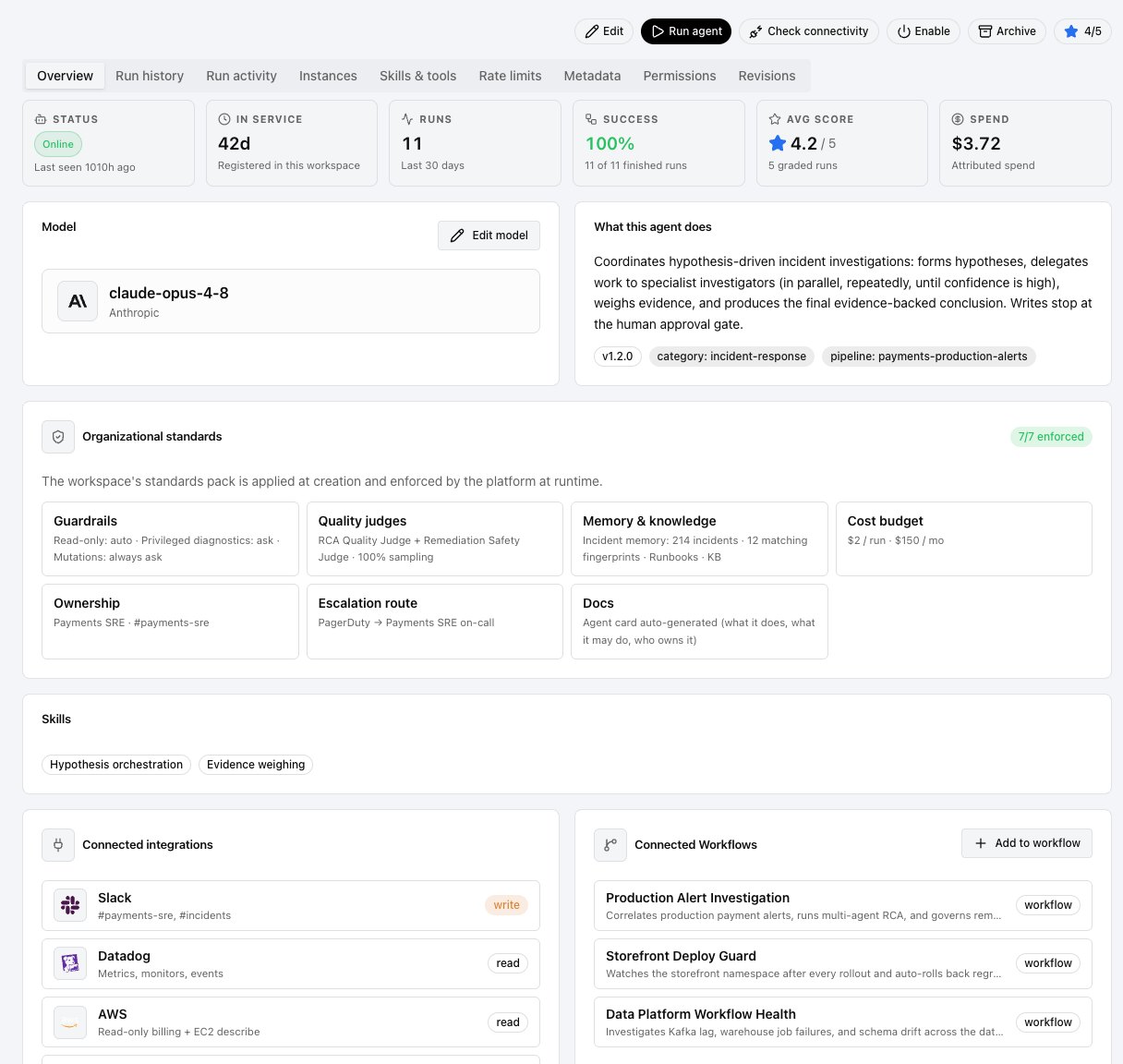Open the Run activity tab
The width and height of the screenshot is (1123, 1064).
point(241,76)
